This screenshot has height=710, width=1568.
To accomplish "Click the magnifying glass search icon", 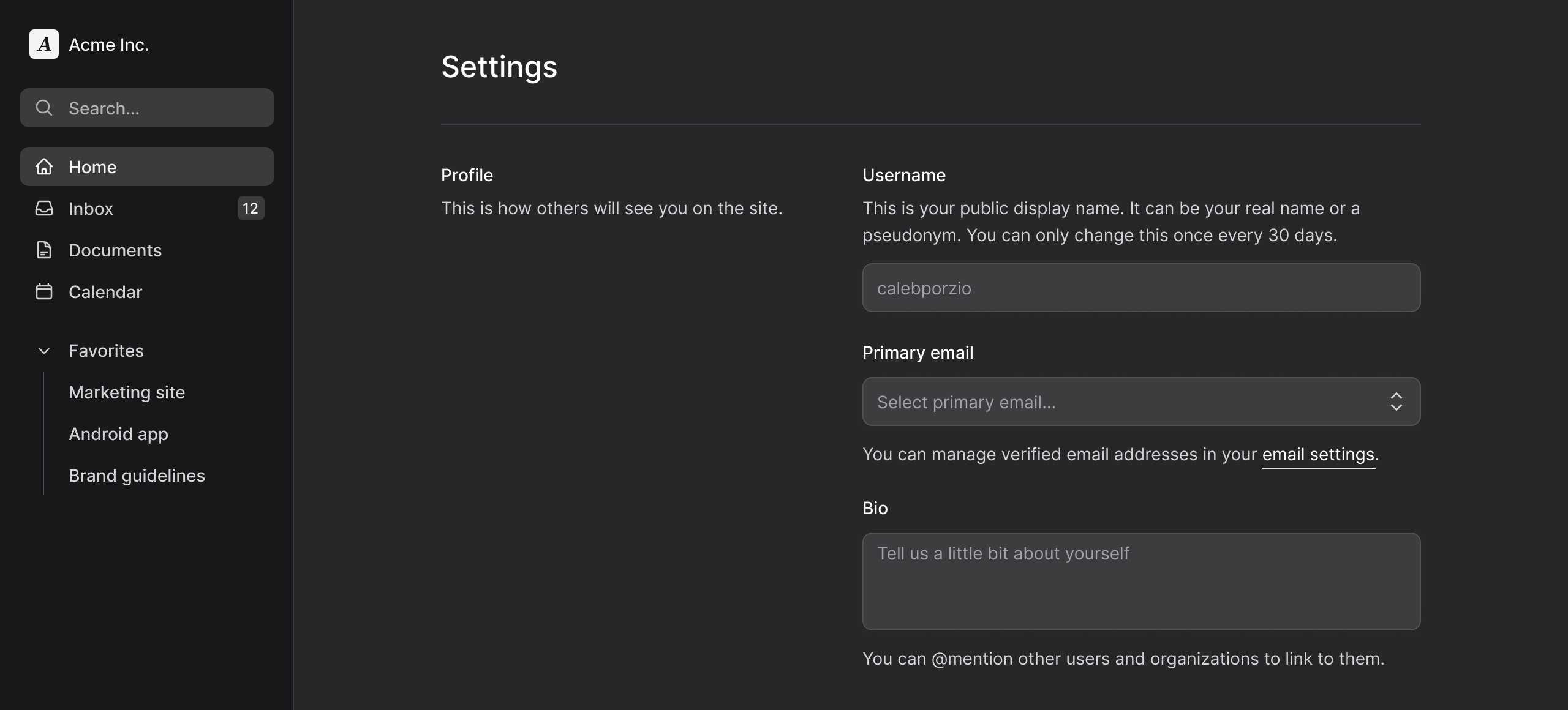I will point(44,108).
